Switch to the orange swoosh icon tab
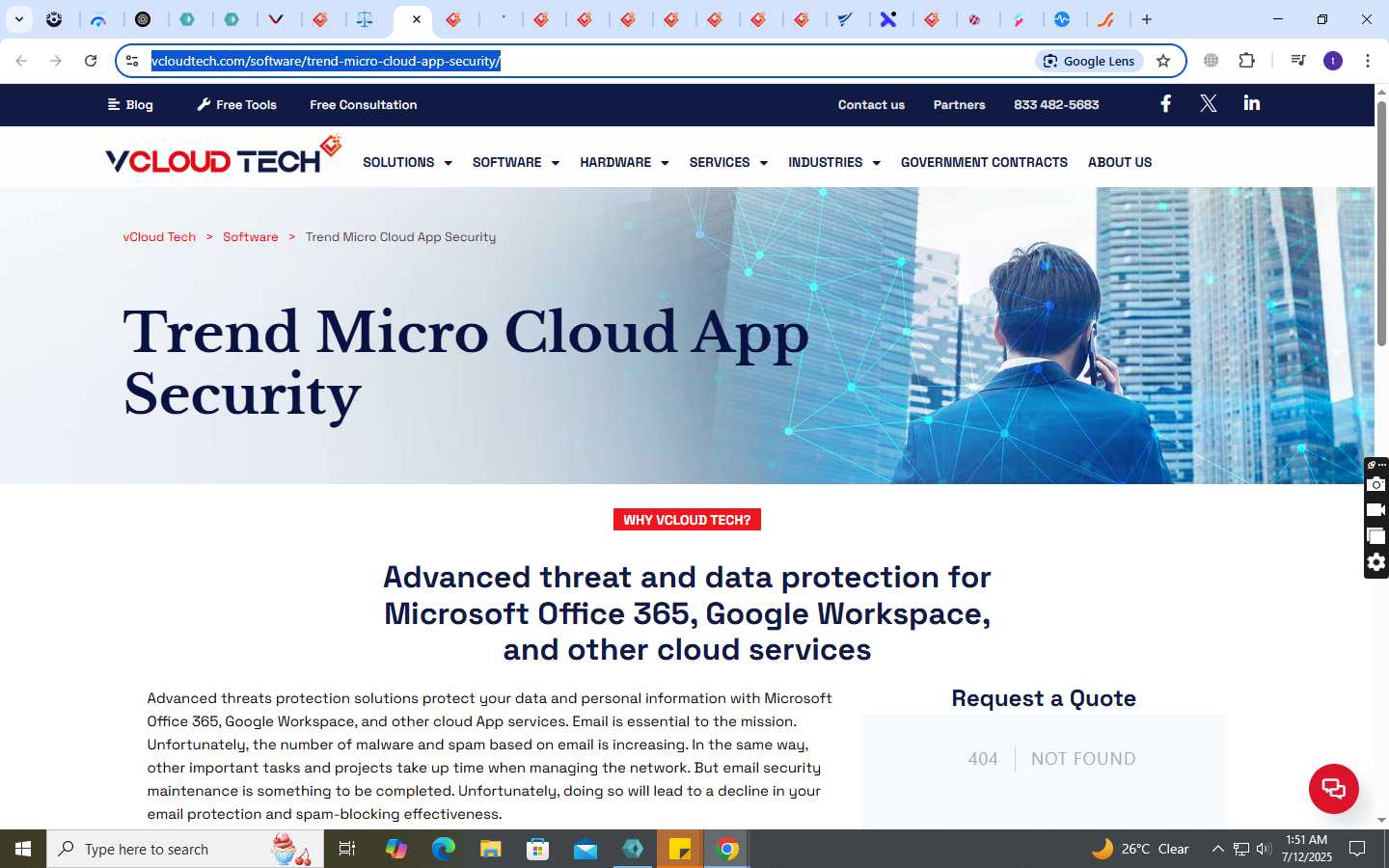 coord(1105,19)
